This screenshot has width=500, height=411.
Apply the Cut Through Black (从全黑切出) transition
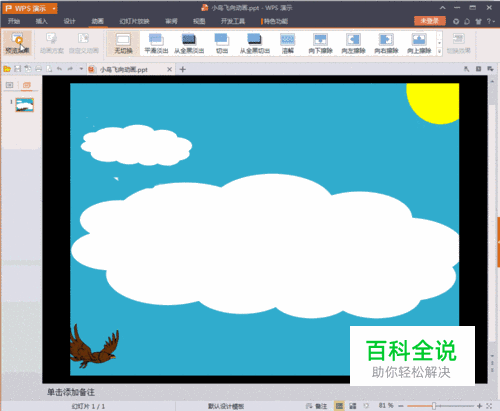tap(255, 43)
